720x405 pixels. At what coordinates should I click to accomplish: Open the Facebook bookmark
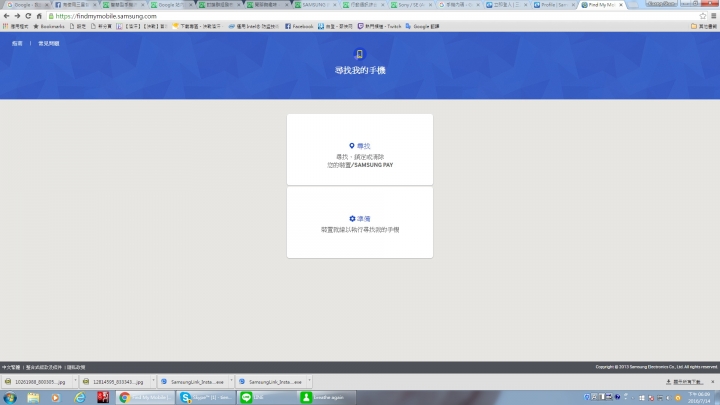(x=299, y=26)
